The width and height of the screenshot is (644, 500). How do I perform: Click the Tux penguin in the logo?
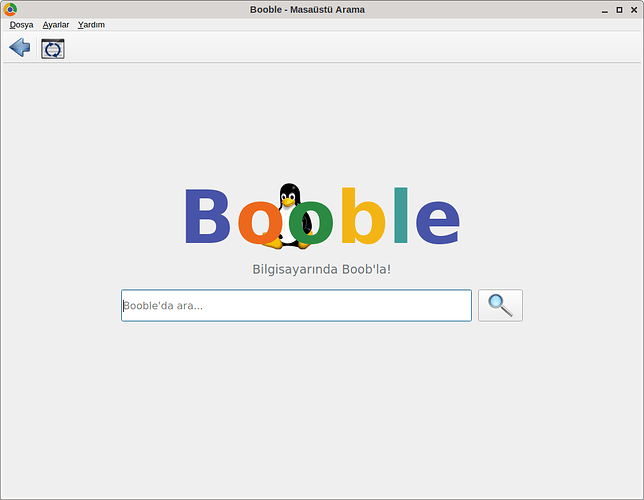(290, 198)
